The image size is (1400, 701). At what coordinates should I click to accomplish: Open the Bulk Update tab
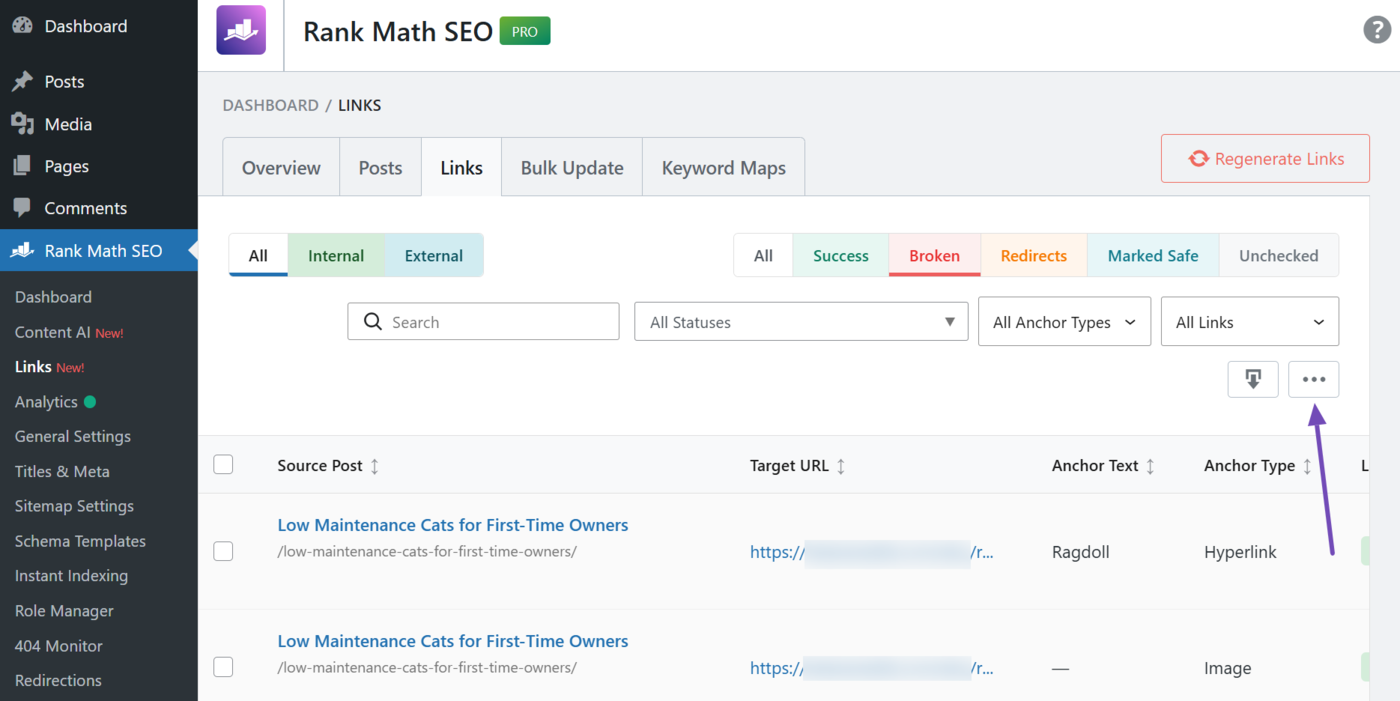tap(571, 167)
